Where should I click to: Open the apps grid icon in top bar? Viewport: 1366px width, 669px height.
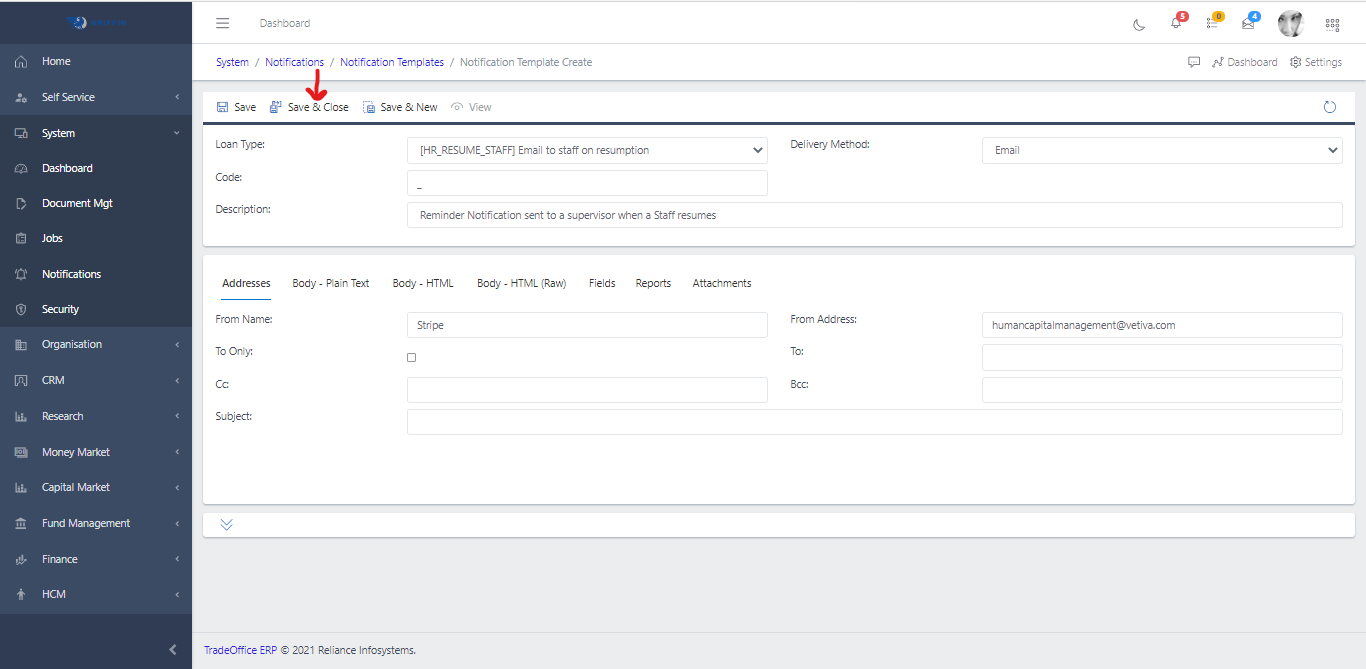click(1332, 23)
